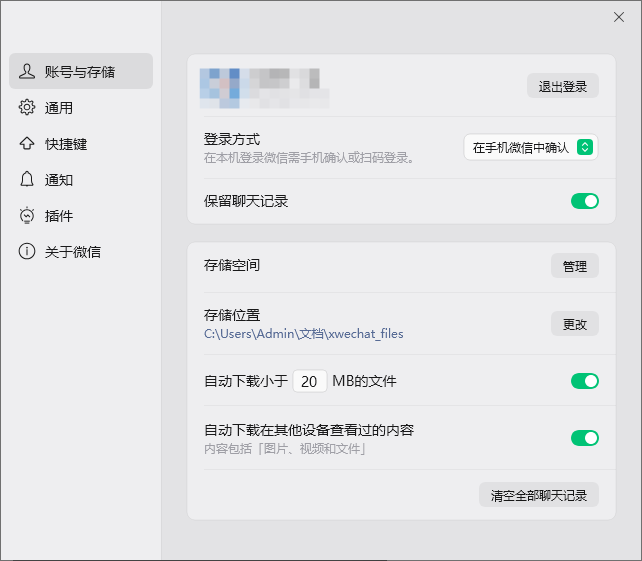
Task: Click the 内容包括「图片、视频和文件」 description
Action: [285, 449]
